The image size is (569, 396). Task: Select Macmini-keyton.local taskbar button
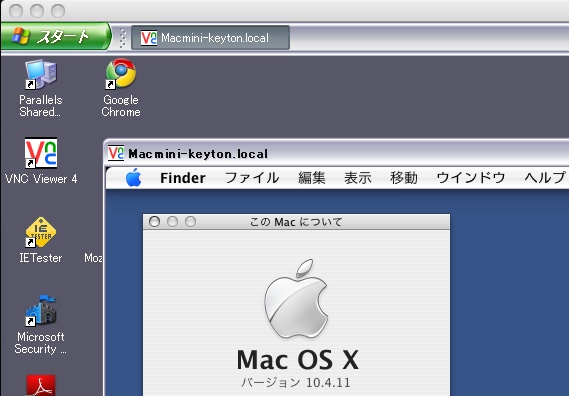pyautogui.click(x=210, y=37)
